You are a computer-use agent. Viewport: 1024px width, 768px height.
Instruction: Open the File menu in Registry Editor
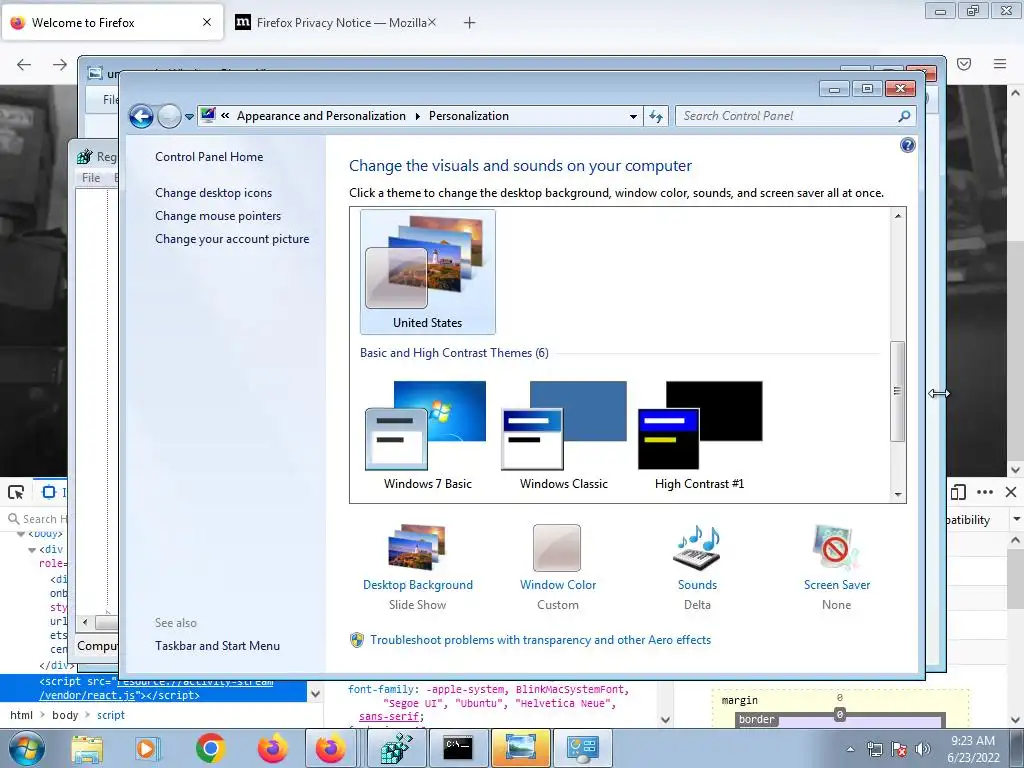point(91,178)
